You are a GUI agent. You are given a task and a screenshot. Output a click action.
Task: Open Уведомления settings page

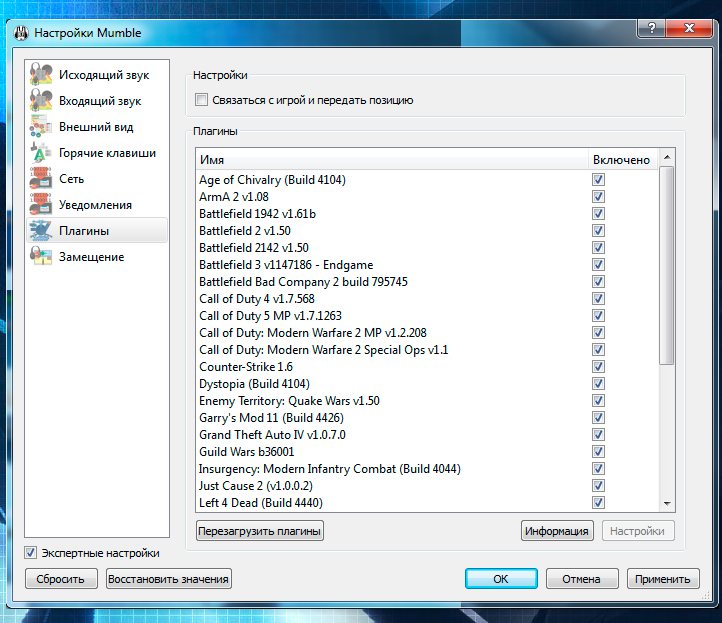pos(97,204)
